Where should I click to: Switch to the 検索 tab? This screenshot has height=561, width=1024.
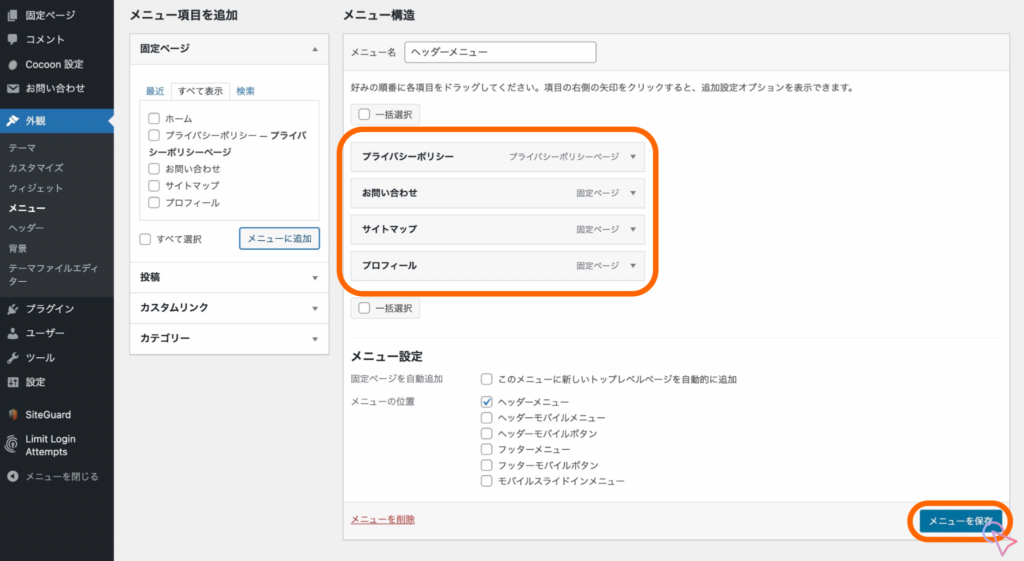click(x=245, y=91)
